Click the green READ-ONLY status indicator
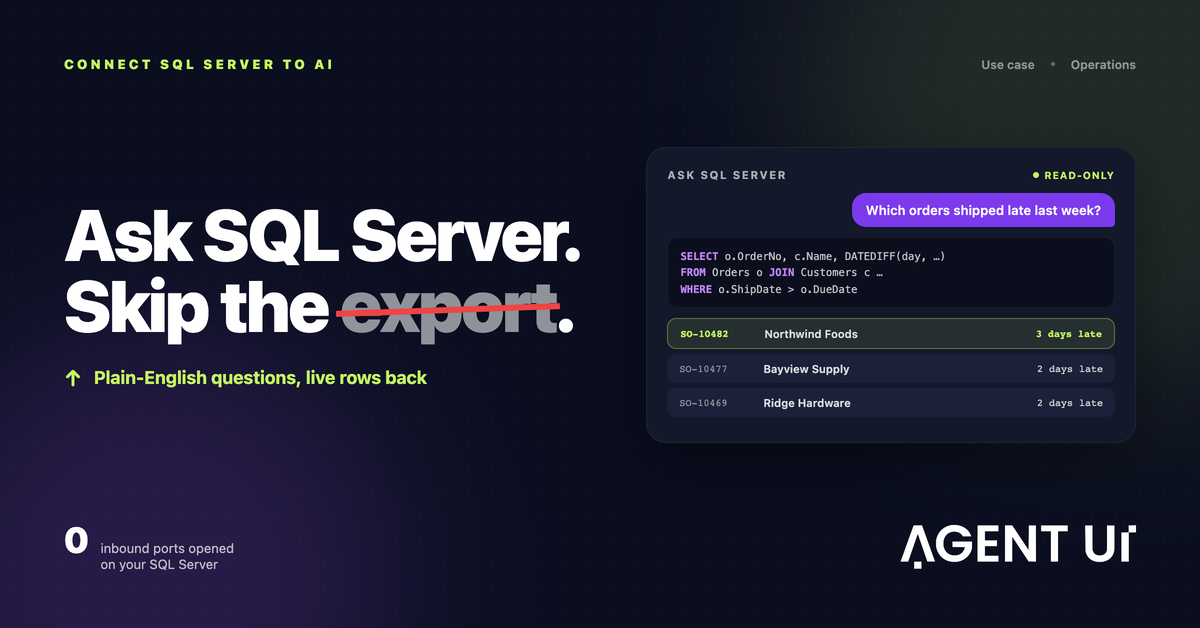1200x628 pixels. [1073, 175]
